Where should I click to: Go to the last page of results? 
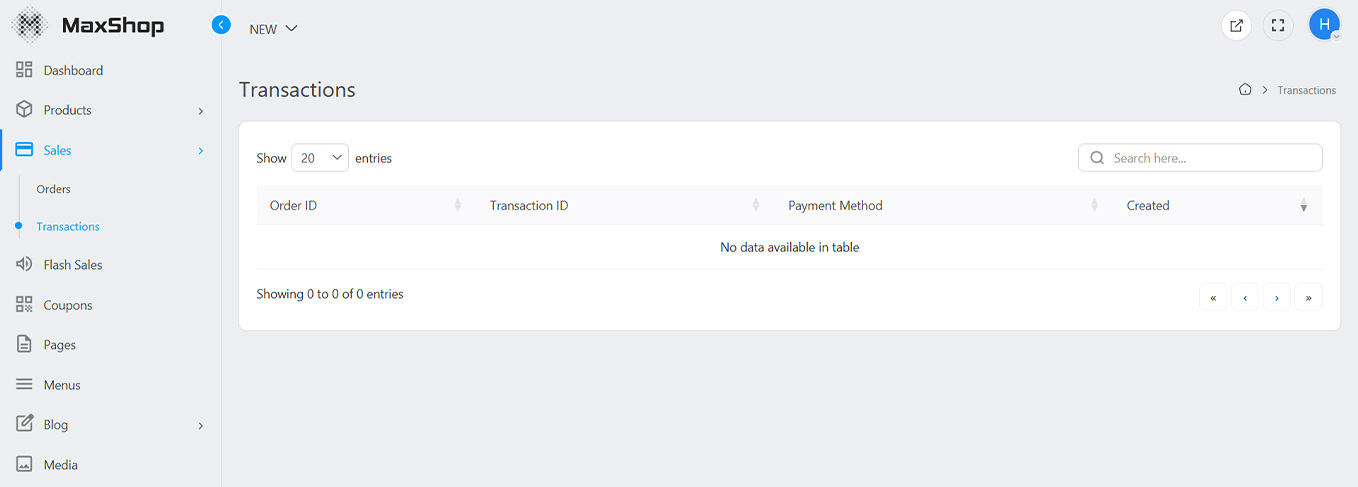pyautogui.click(x=1308, y=297)
